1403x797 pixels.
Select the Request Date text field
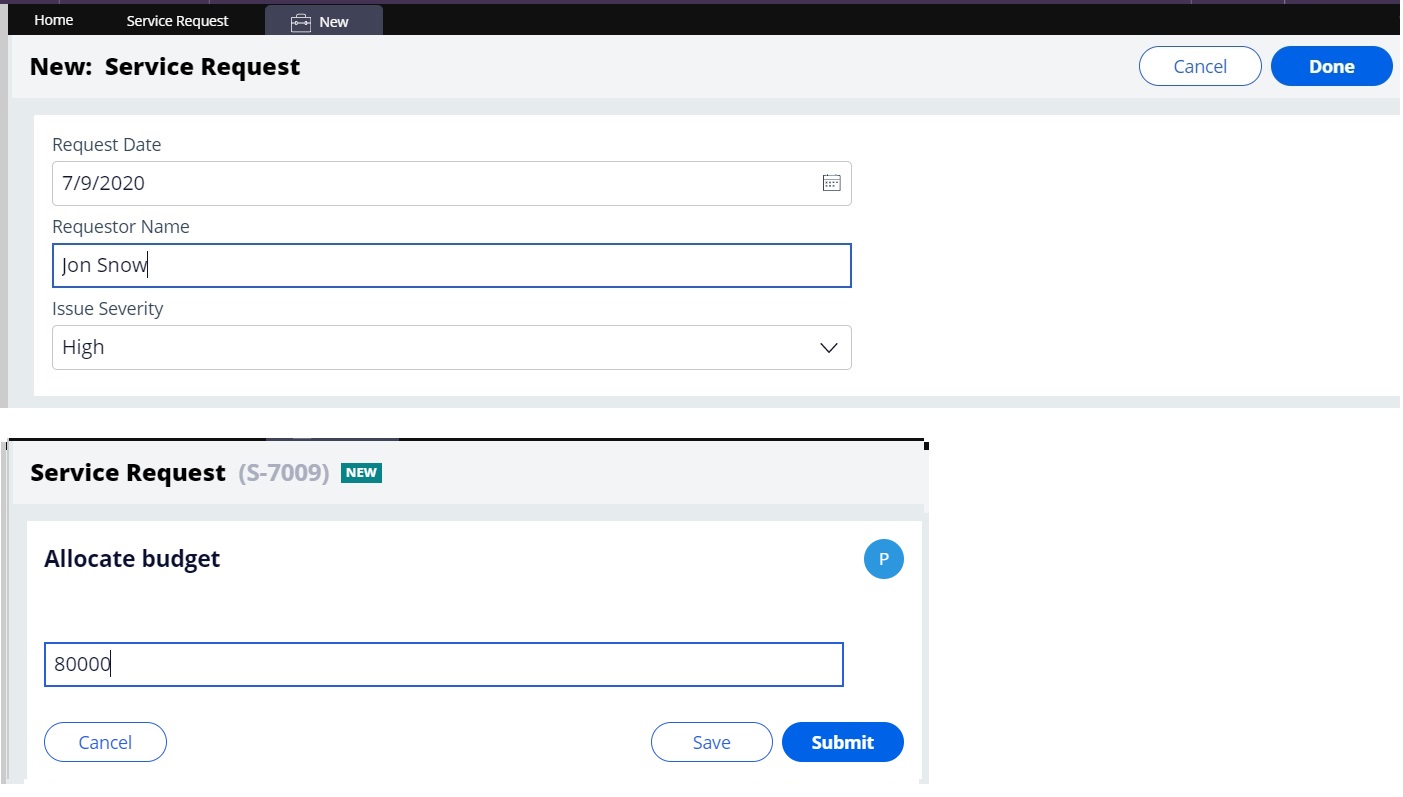(430, 182)
